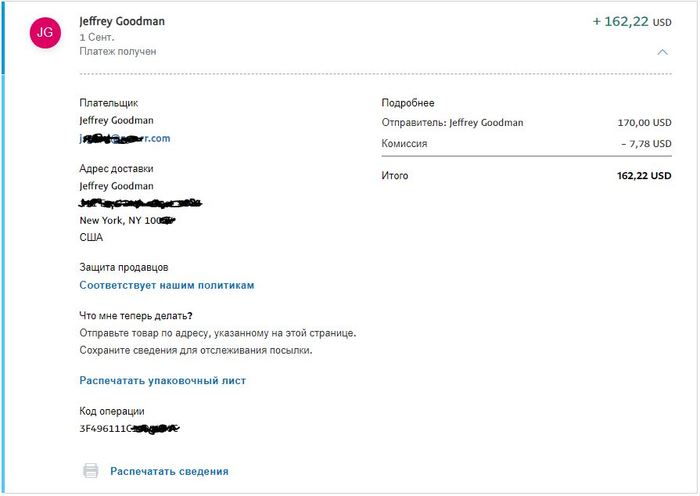Open Распечатать упаковочный лист link
Image resolution: width=700 pixels, height=496 pixels.
click(x=162, y=380)
